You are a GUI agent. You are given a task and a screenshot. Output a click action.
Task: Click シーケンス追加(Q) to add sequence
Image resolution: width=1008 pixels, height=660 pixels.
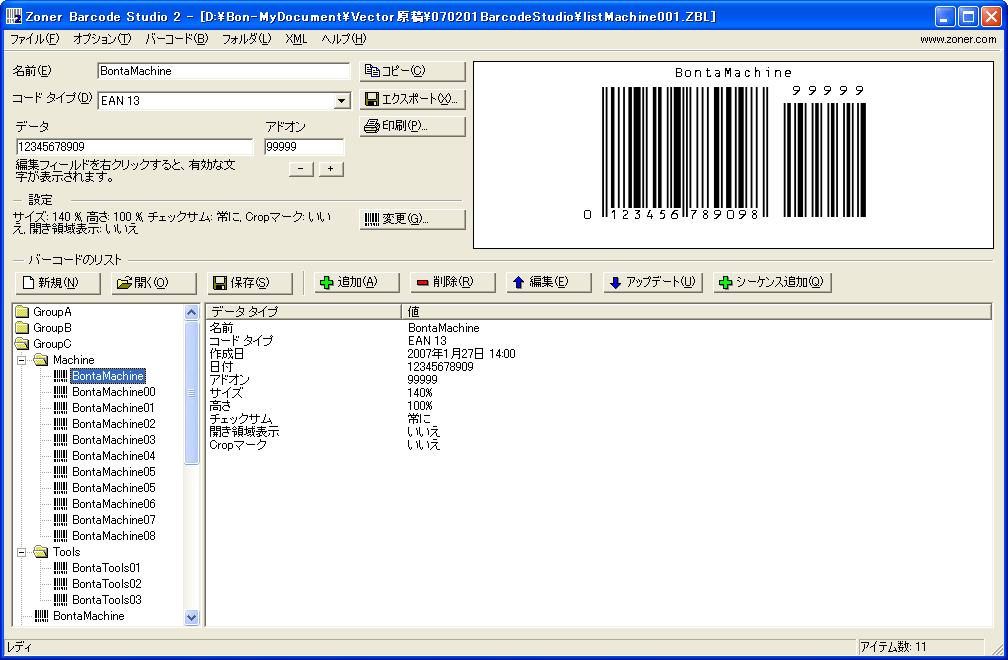(x=772, y=282)
